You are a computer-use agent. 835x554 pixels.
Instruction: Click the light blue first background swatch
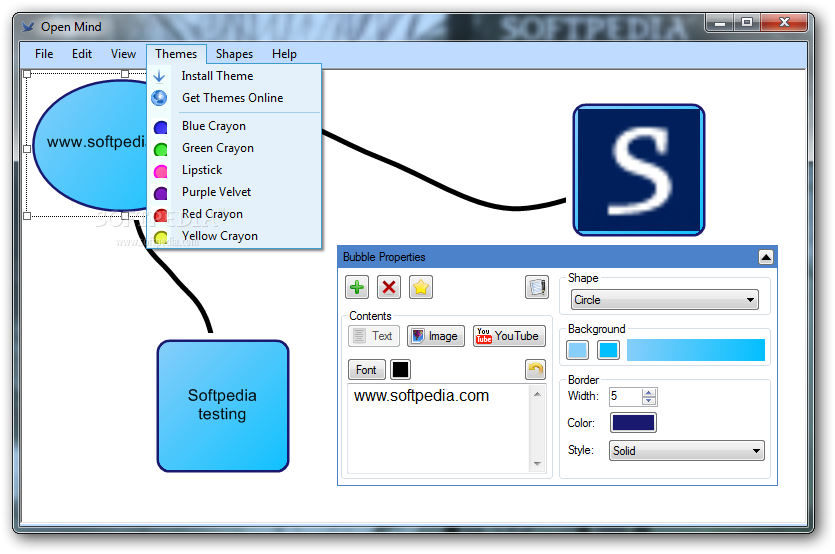tap(577, 350)
